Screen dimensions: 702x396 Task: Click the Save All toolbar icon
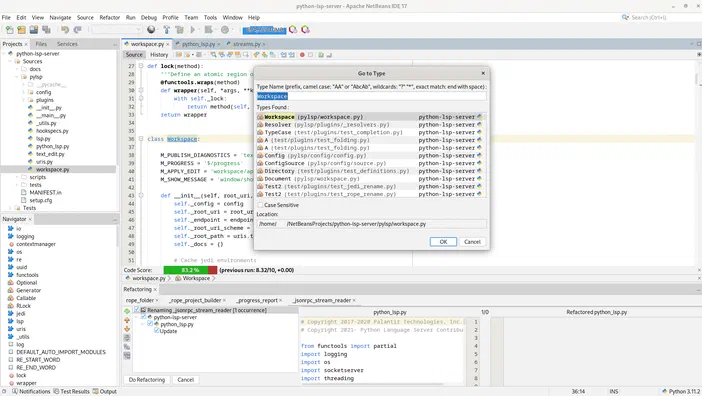click(x=34, y=30)
